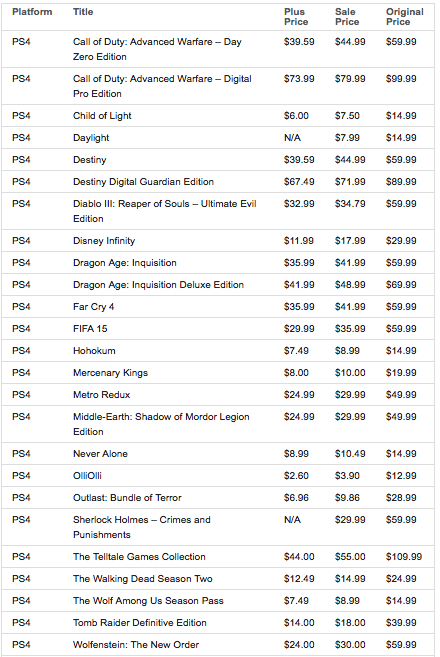
Task: Select The Telltale Games Collection title
Action: 139,557
